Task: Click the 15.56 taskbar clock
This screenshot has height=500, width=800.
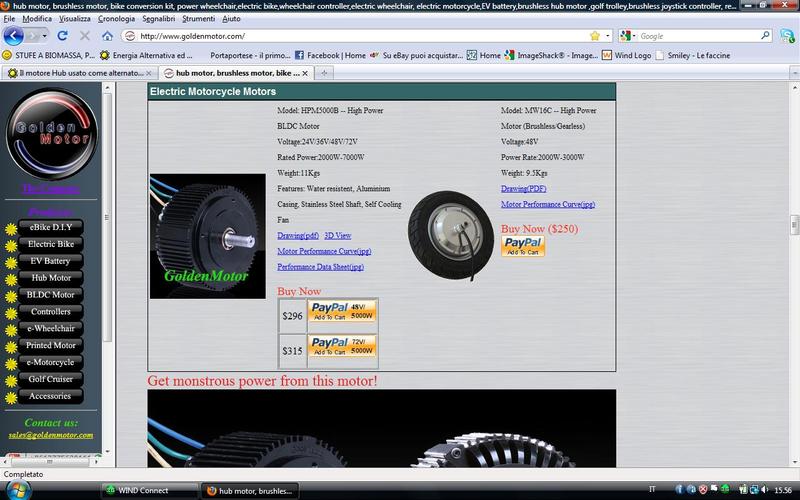Action: point(783,490)
